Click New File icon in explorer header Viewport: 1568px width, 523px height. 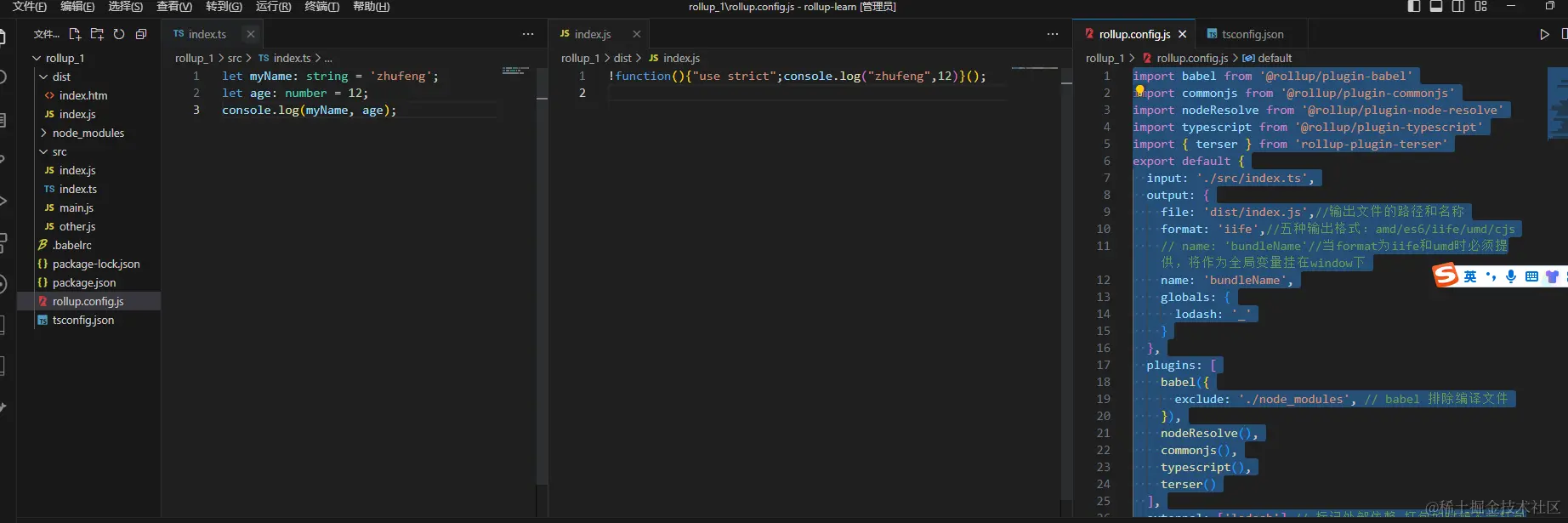(x=75, y=34)
